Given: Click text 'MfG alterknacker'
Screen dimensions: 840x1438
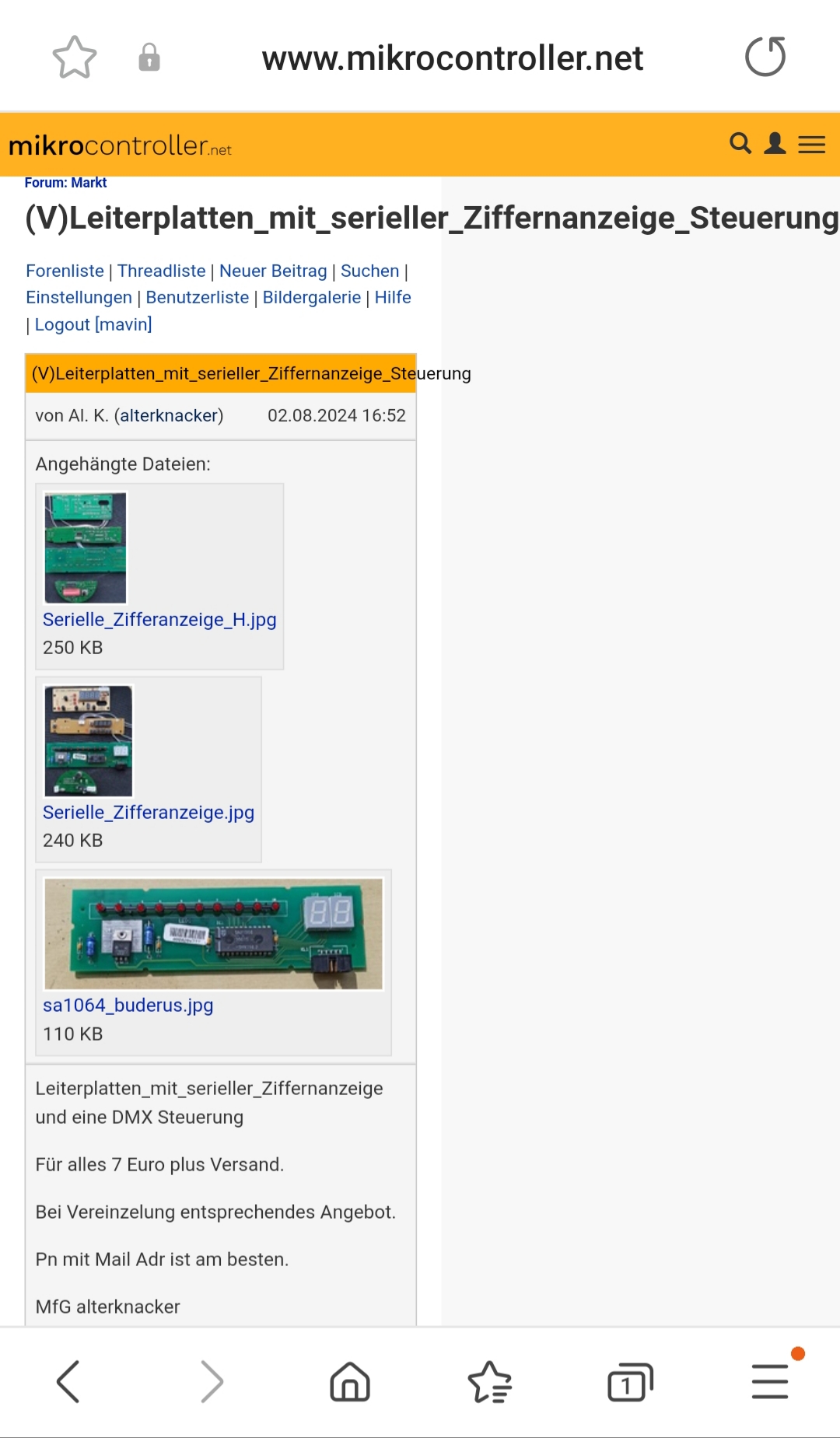Looking at the screenshot, I should pos(107,1307).
